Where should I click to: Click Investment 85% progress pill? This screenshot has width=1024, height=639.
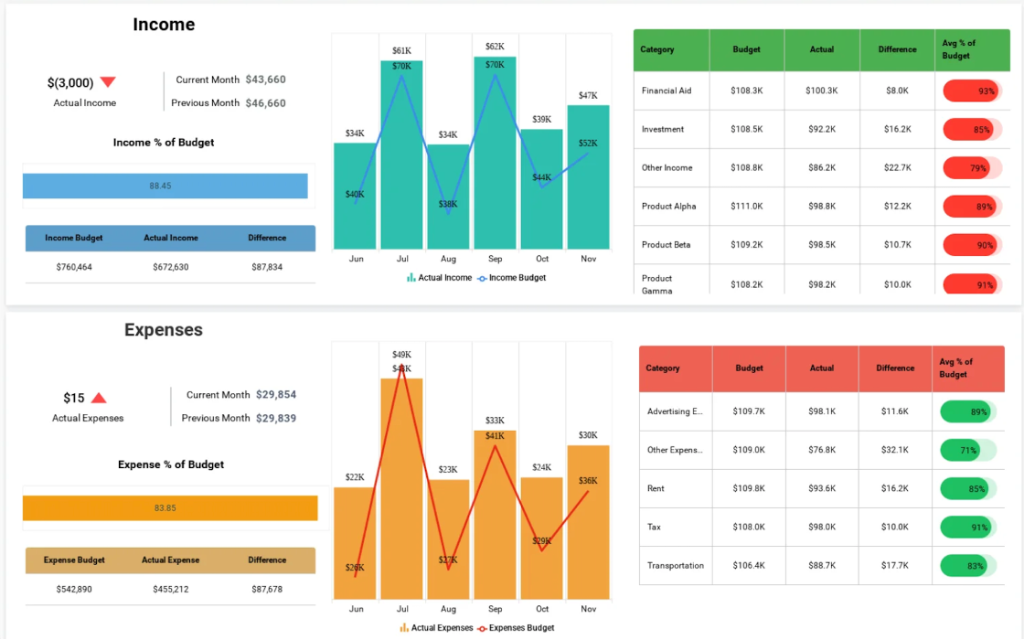pyautogui.click(x=972, y=129)
